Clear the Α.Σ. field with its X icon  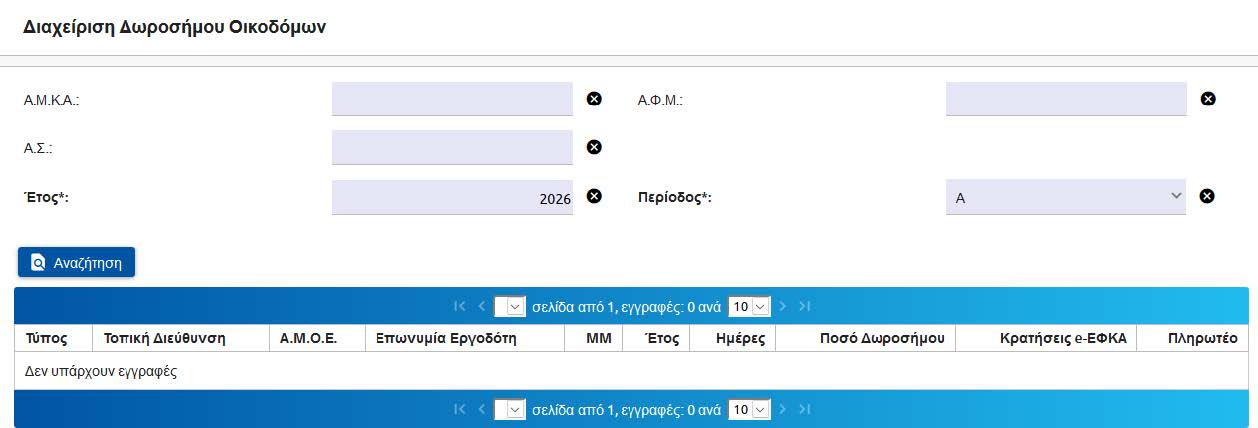[594, 147]
